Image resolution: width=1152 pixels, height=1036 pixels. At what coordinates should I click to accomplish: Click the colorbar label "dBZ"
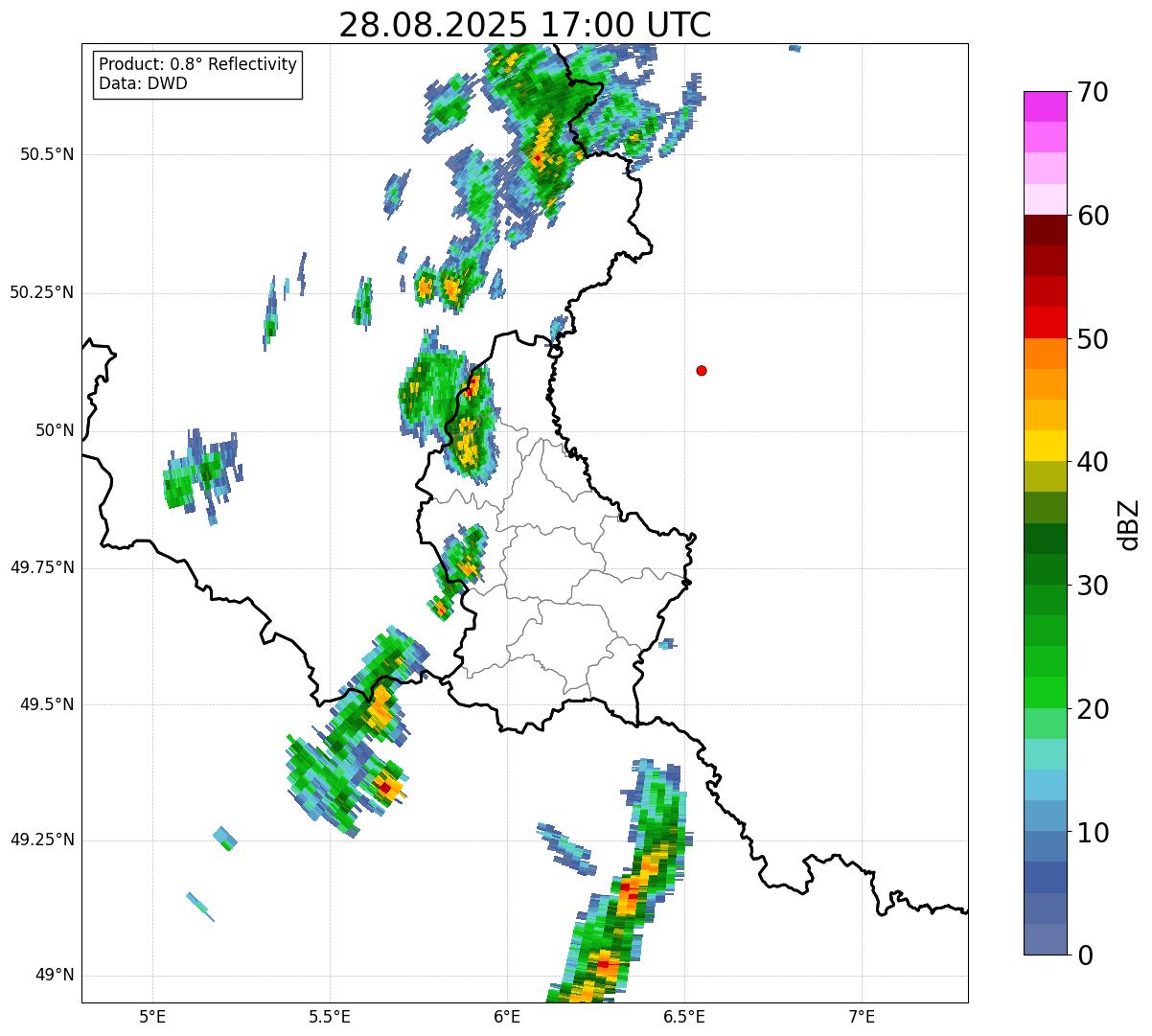click(x=1129, y=524)
